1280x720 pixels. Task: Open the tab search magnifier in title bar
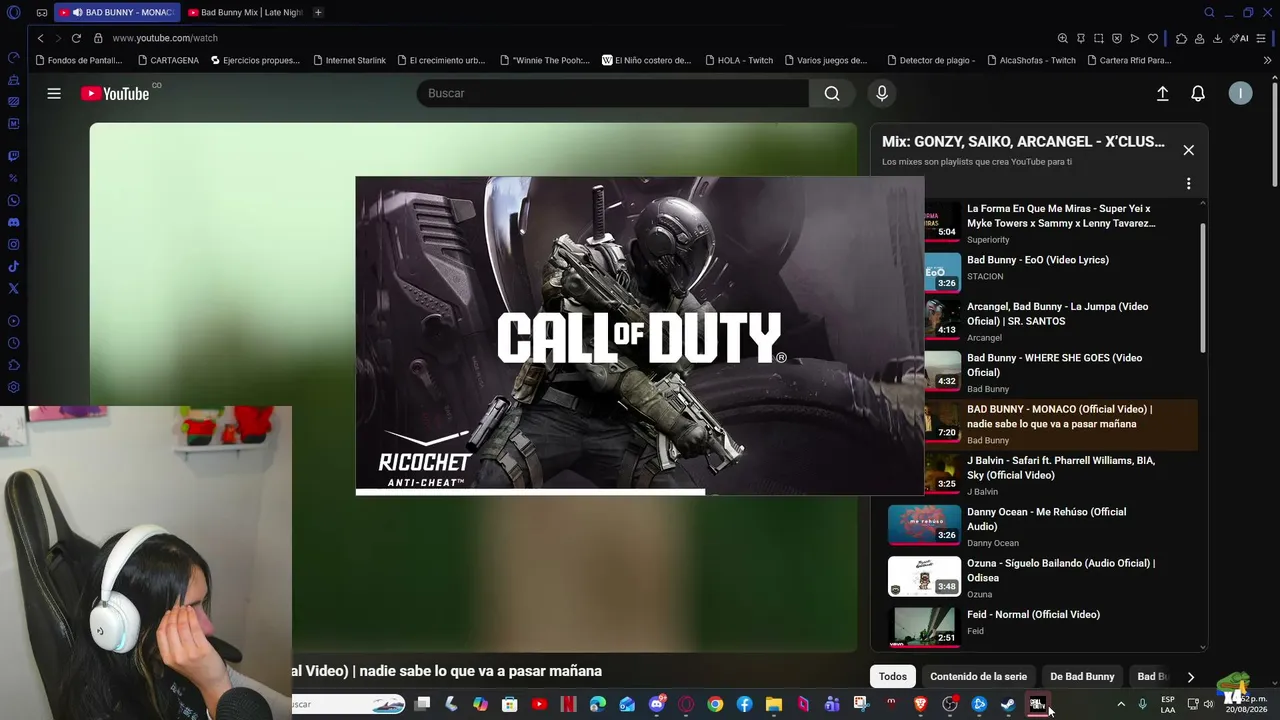pyautogui.click(x=1209, y=13)
